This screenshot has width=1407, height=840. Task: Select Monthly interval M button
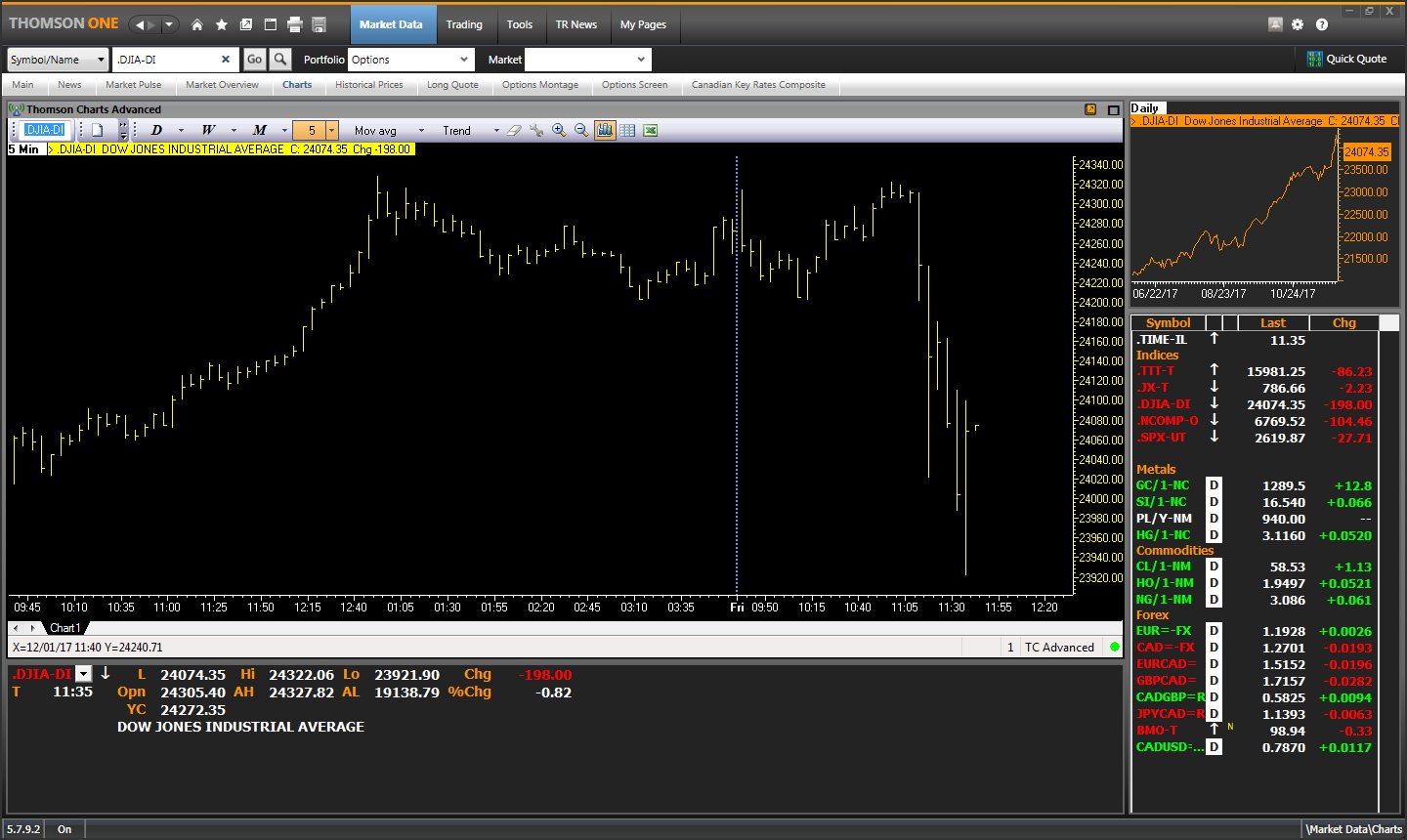pyautogui.click(x=260, y=130)
